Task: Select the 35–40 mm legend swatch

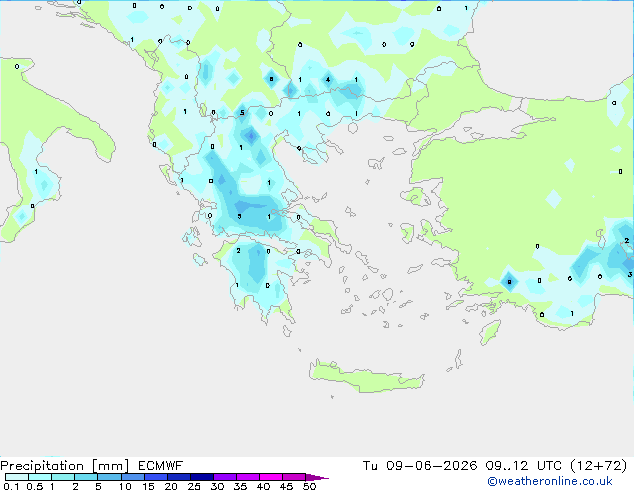Action: click(x=247, y=477)
